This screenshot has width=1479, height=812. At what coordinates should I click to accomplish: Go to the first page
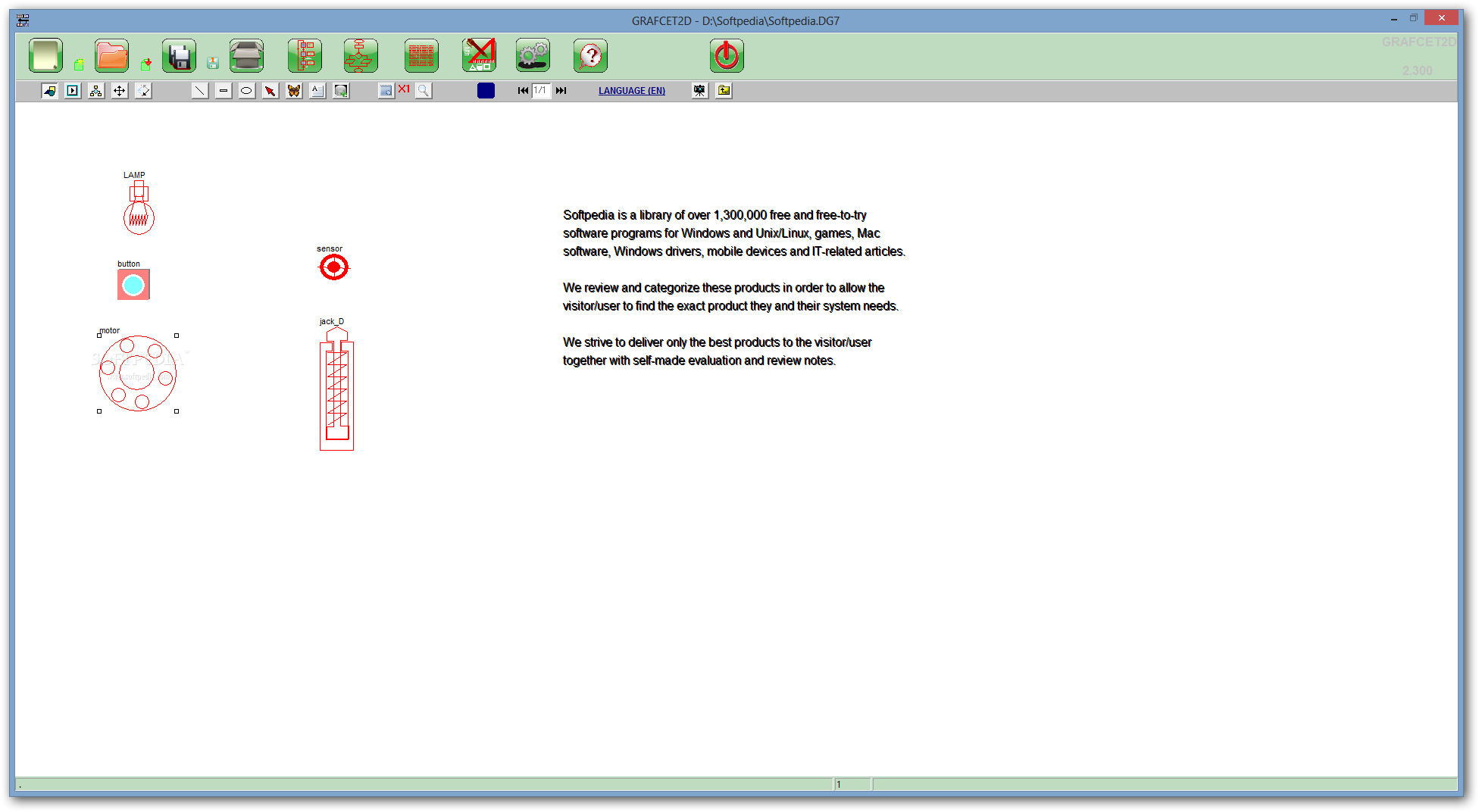[x=523, y=91]
